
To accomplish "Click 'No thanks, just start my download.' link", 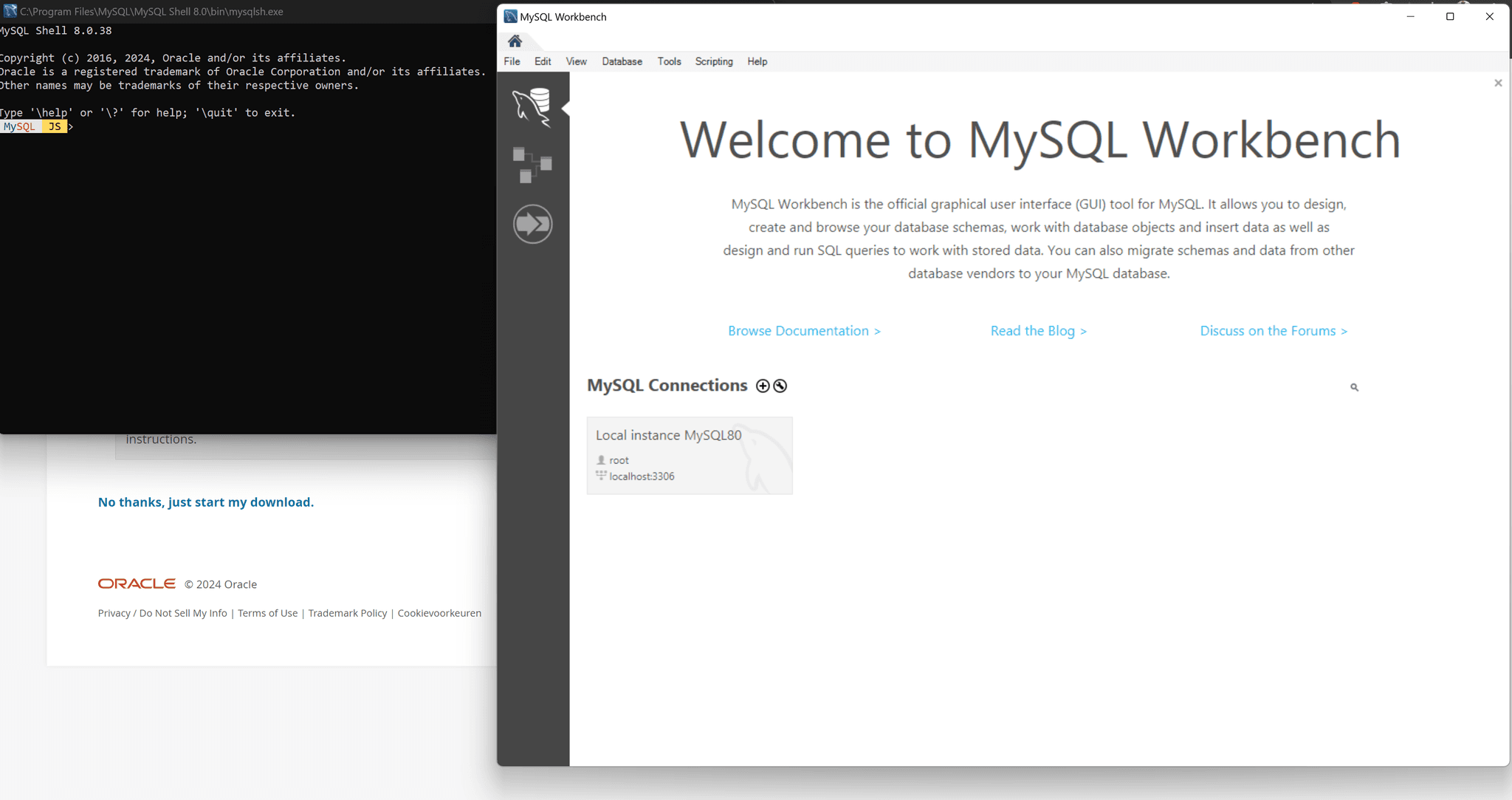I will point(206,502).
